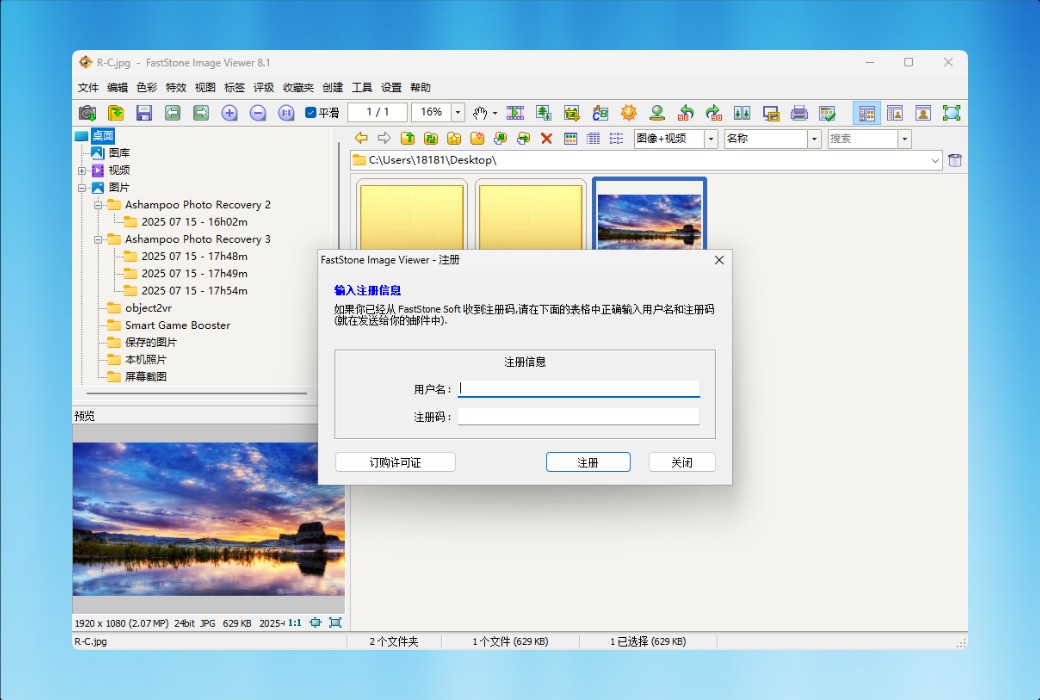Click the Copy To Folder icon

coord(500,138)
